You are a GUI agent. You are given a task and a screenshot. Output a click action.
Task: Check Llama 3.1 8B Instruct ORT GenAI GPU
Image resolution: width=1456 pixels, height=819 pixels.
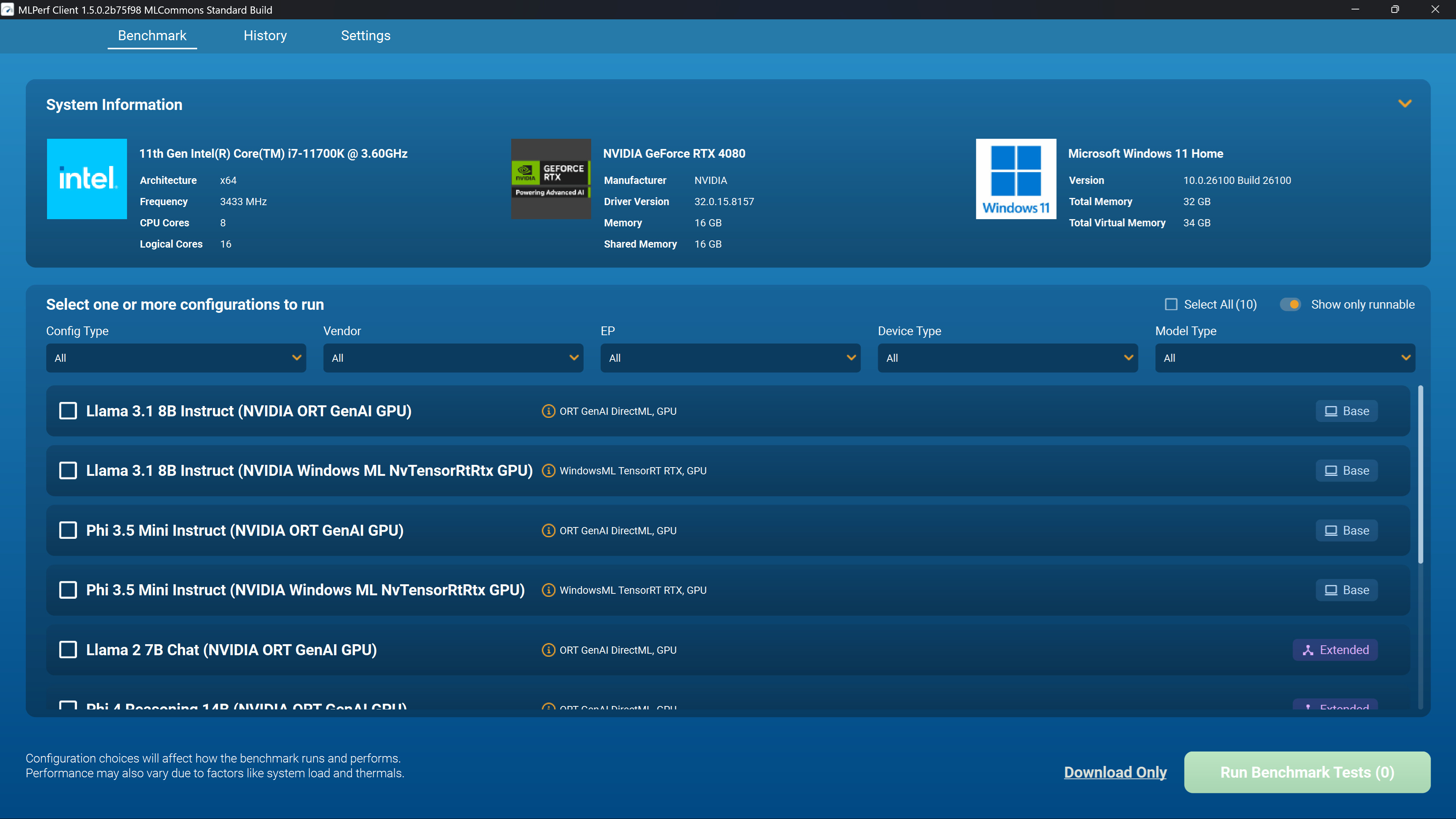[x=68, y=411]
